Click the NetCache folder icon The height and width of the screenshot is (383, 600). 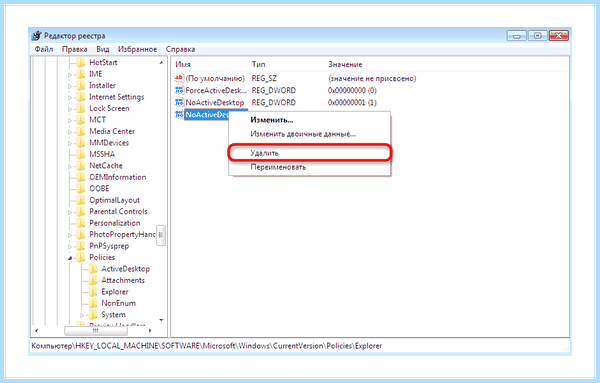pos(81,166)
